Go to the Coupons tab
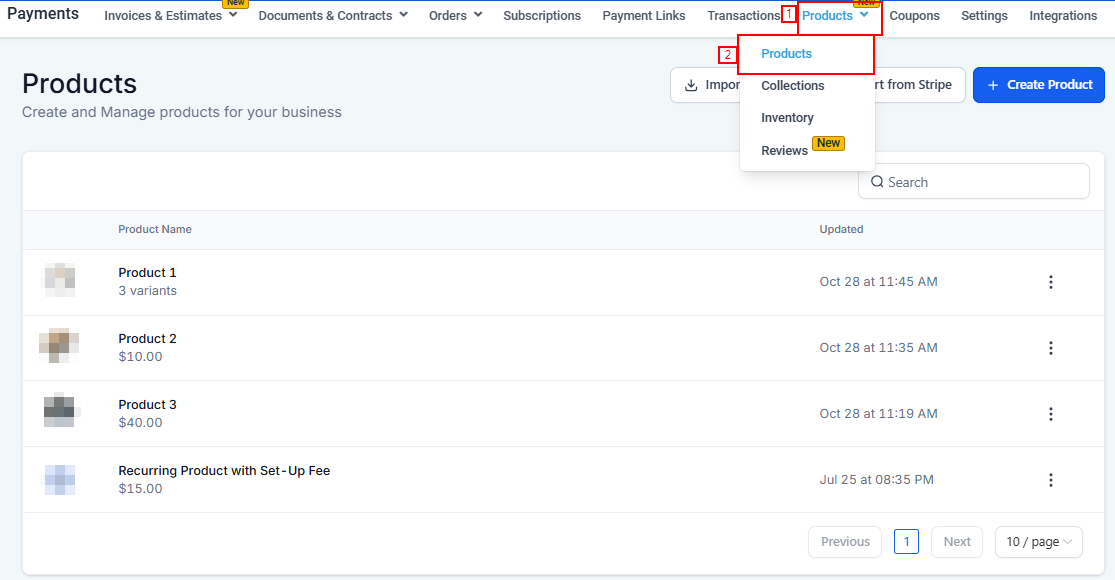 [x=914, y=16]
